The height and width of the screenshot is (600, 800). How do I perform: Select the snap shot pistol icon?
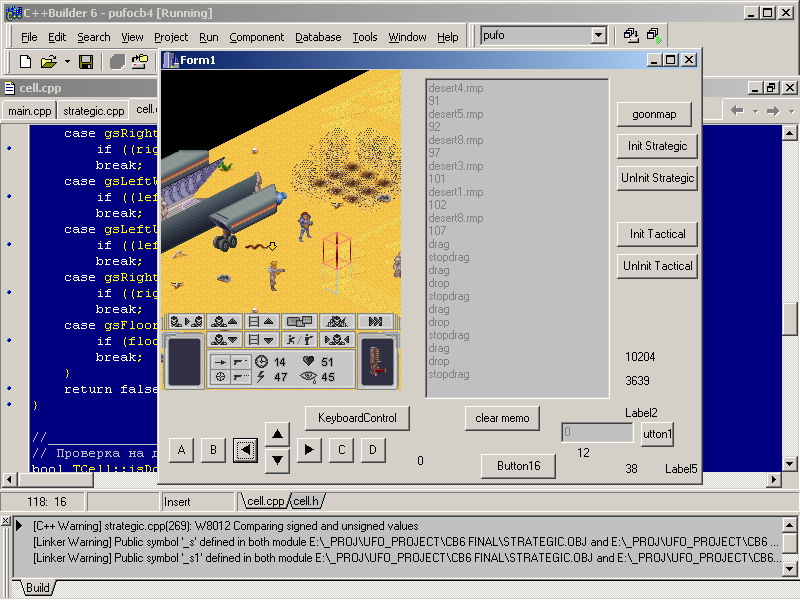pos(240,362)
